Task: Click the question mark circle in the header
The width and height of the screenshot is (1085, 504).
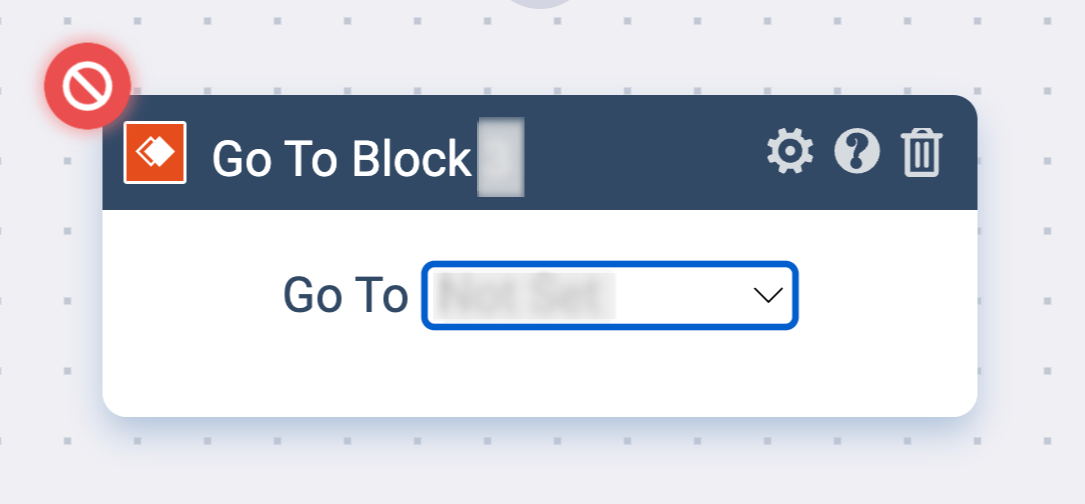Action: click(857, 151)
